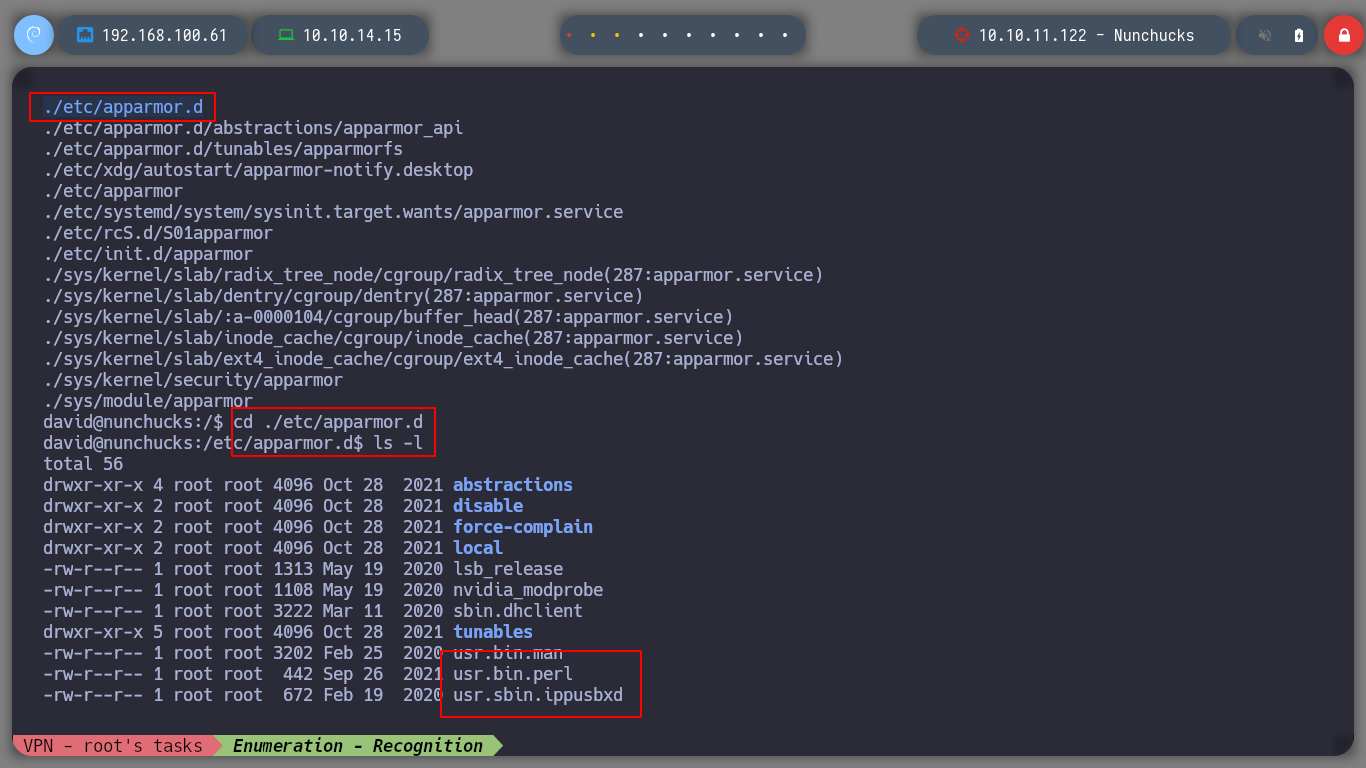Click the sbin.dhclient file name
Viewport: 1366px width, 768px height.
518,611
